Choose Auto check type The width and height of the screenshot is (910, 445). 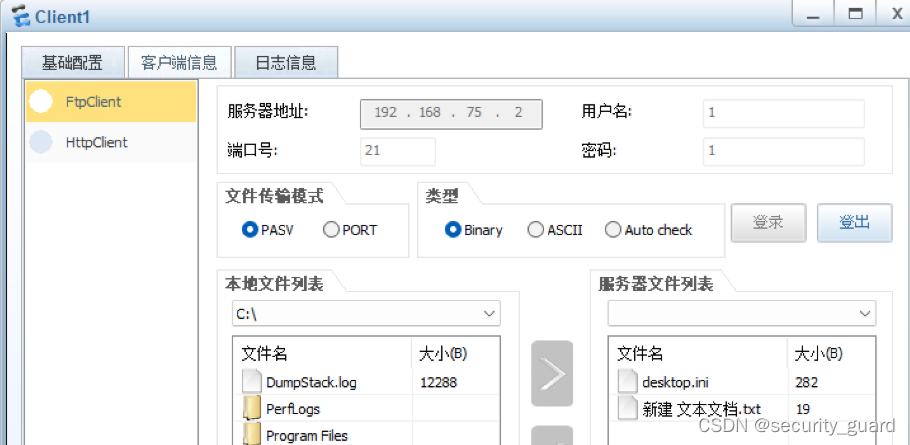(x=648, y=230)
